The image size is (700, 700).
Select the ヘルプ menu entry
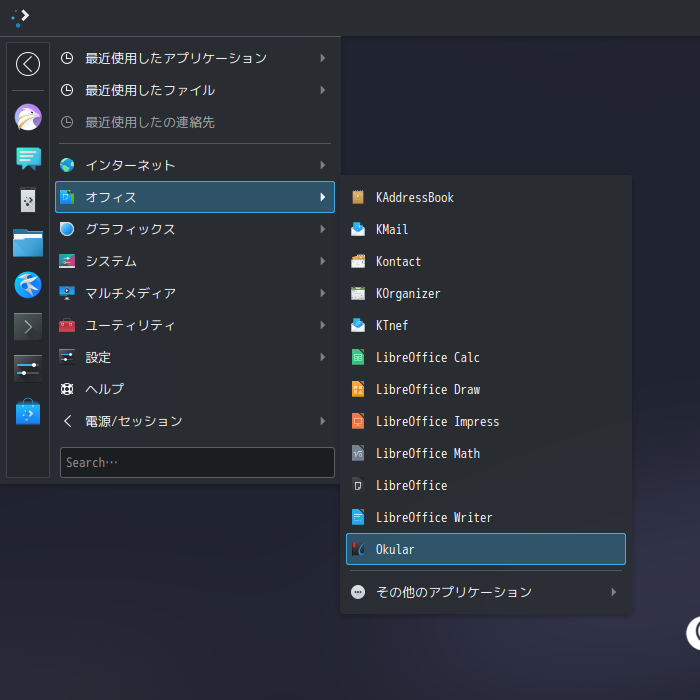point(195,389)
